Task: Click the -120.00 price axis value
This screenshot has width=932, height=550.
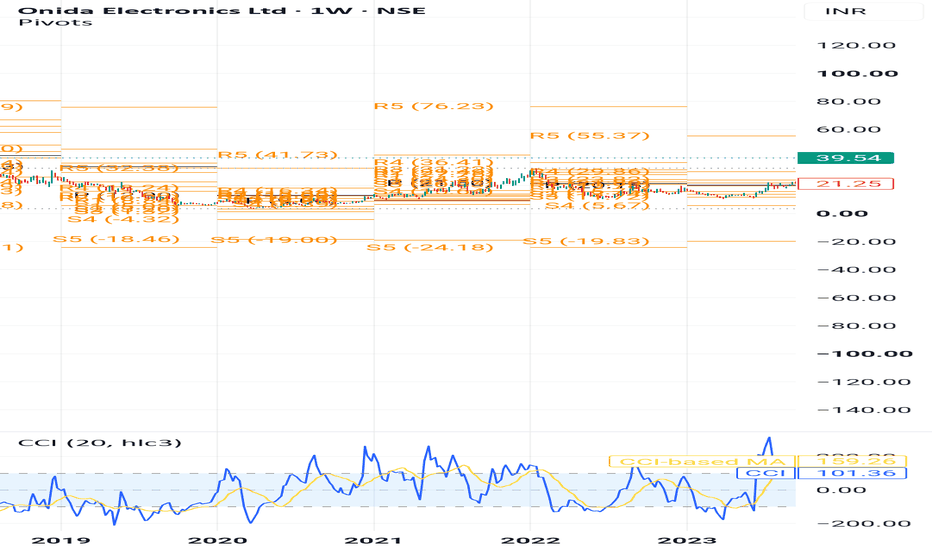Action: pos(864,382)
